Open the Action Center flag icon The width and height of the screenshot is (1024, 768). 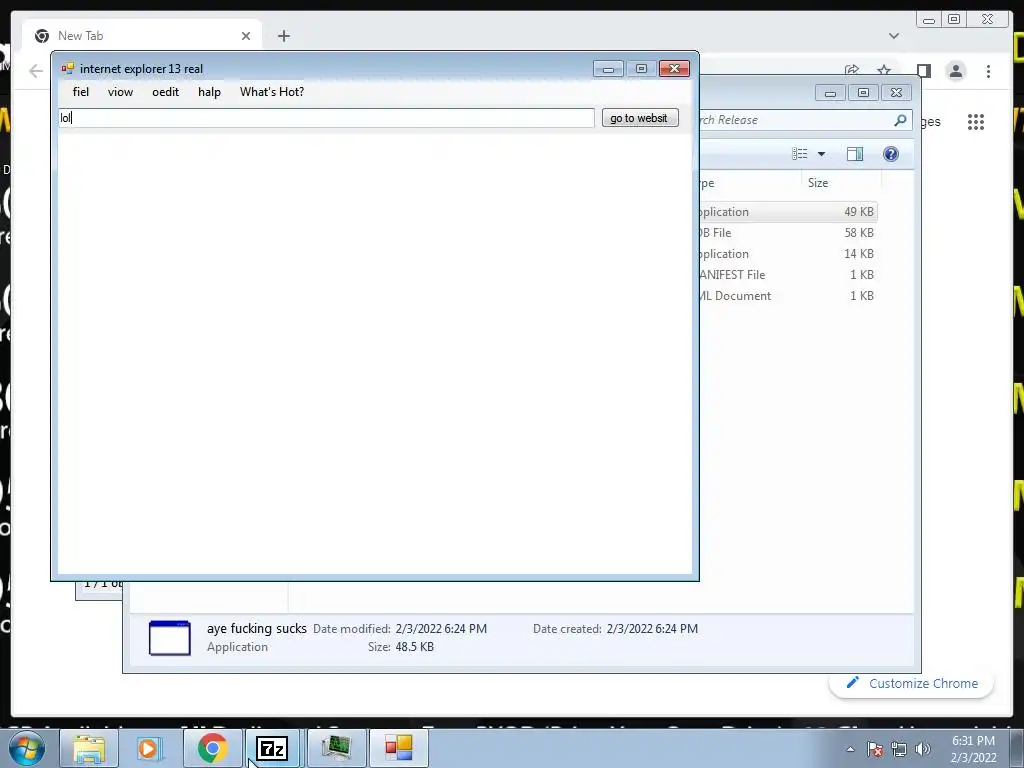[874, 749]
